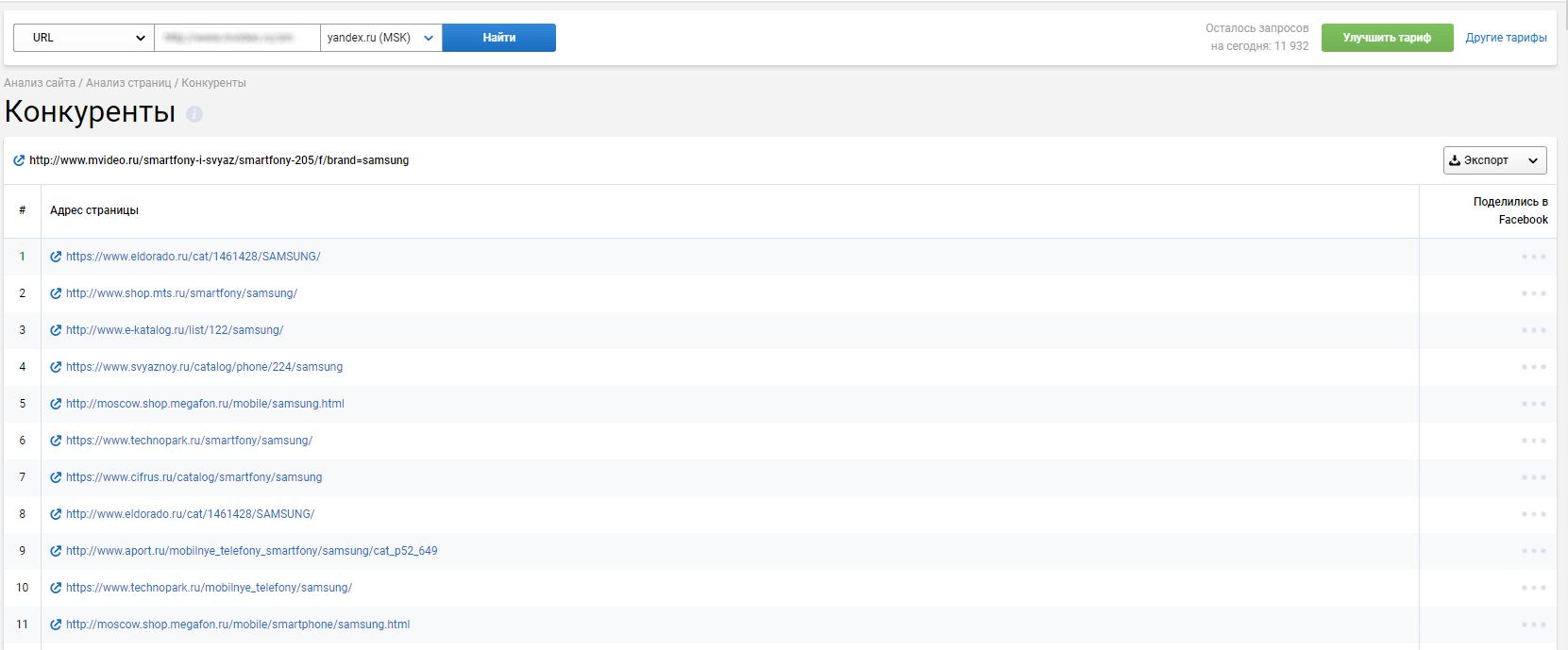Open external icon for eldorado.ru https row 1
This screenshot has height=650, width=1568.
click(56, 257)
